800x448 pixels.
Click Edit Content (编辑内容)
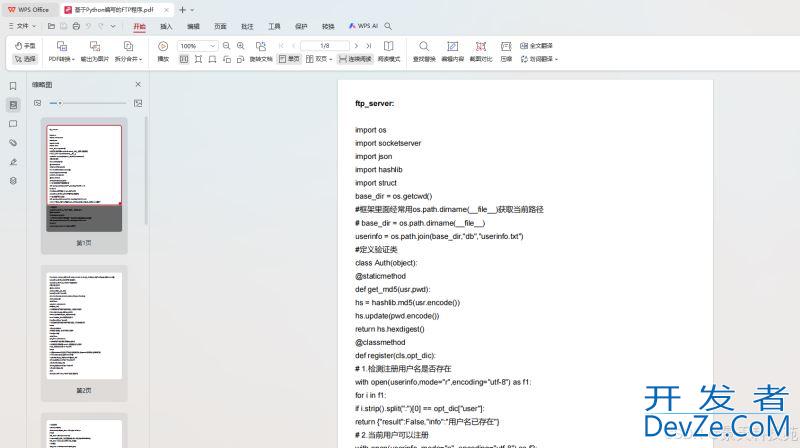pos(453,52)
